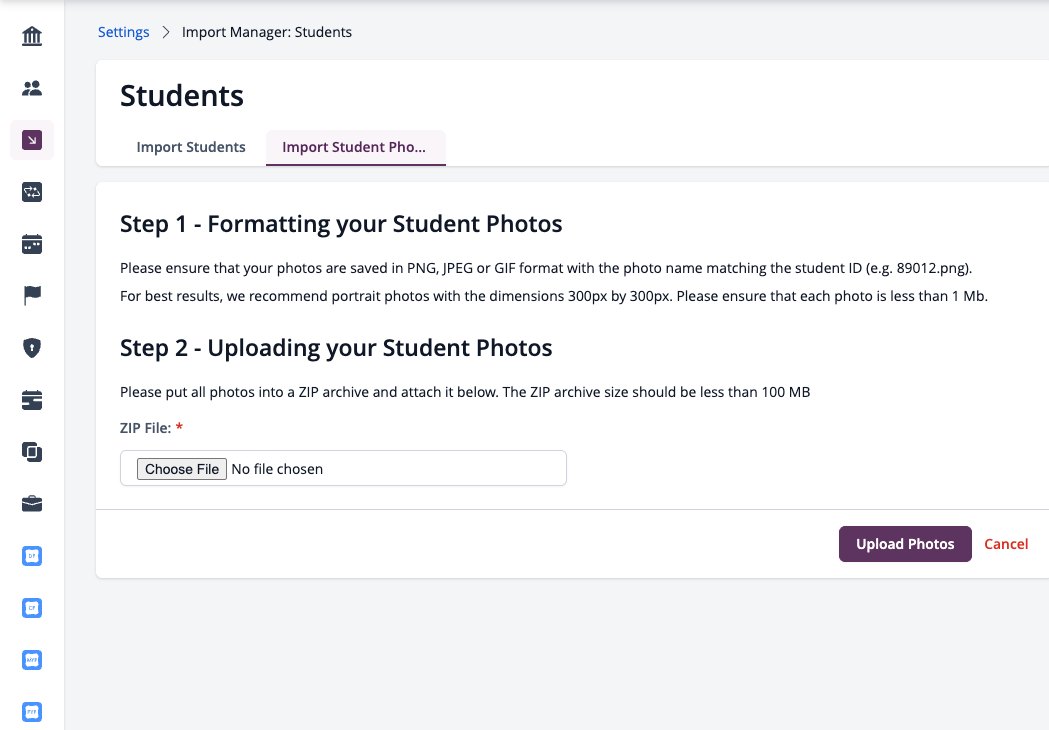This screenshot has height=730, width=1049.
Task: Switch to the Import Students tab
Action: coord(191,147)
